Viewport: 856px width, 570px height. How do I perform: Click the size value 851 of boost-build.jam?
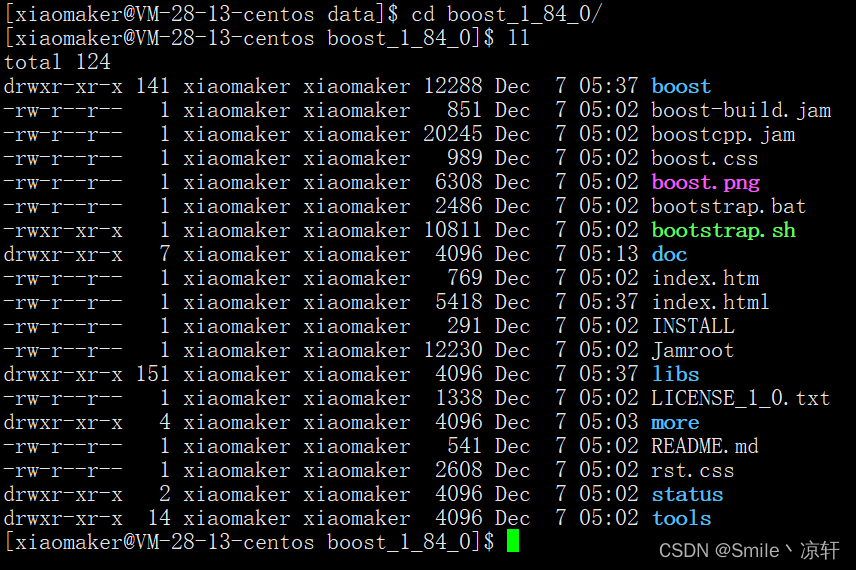coord(465,110)
